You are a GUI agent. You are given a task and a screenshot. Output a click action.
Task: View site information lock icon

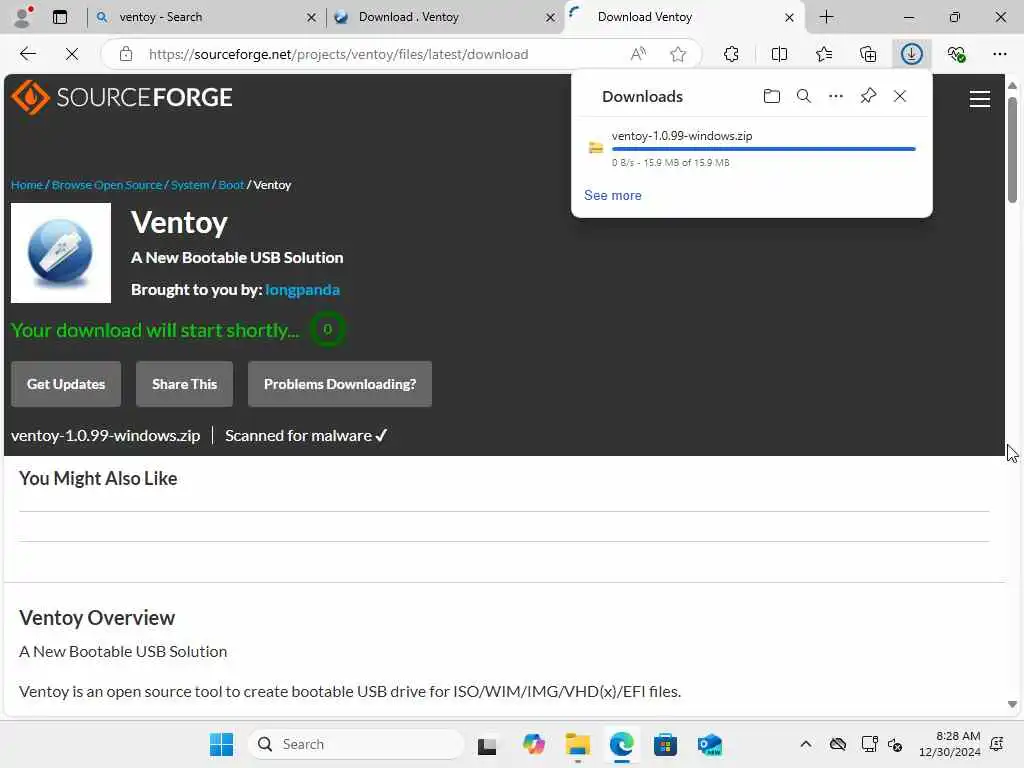tap(126, 54)
